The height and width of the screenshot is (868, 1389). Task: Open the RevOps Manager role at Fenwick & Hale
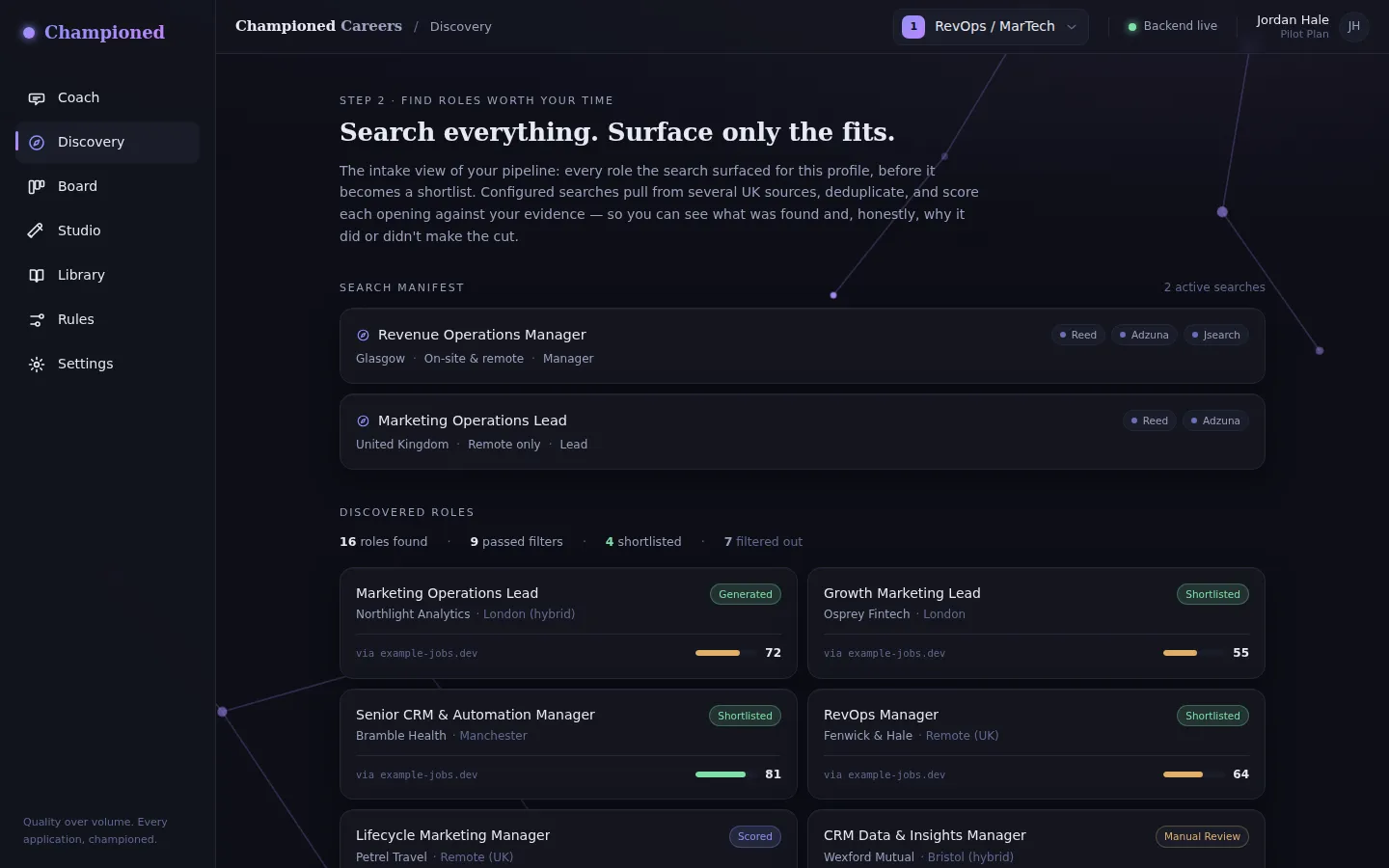[x=1036, y=745]
